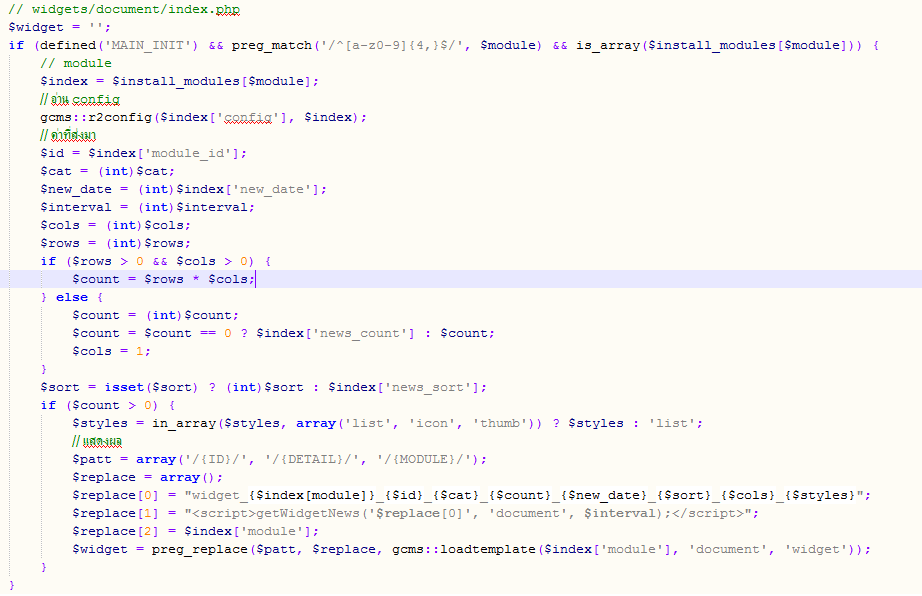Click the line "$replace[2] = $index['module'];"
Screen dimensions: 922x596
195,531
